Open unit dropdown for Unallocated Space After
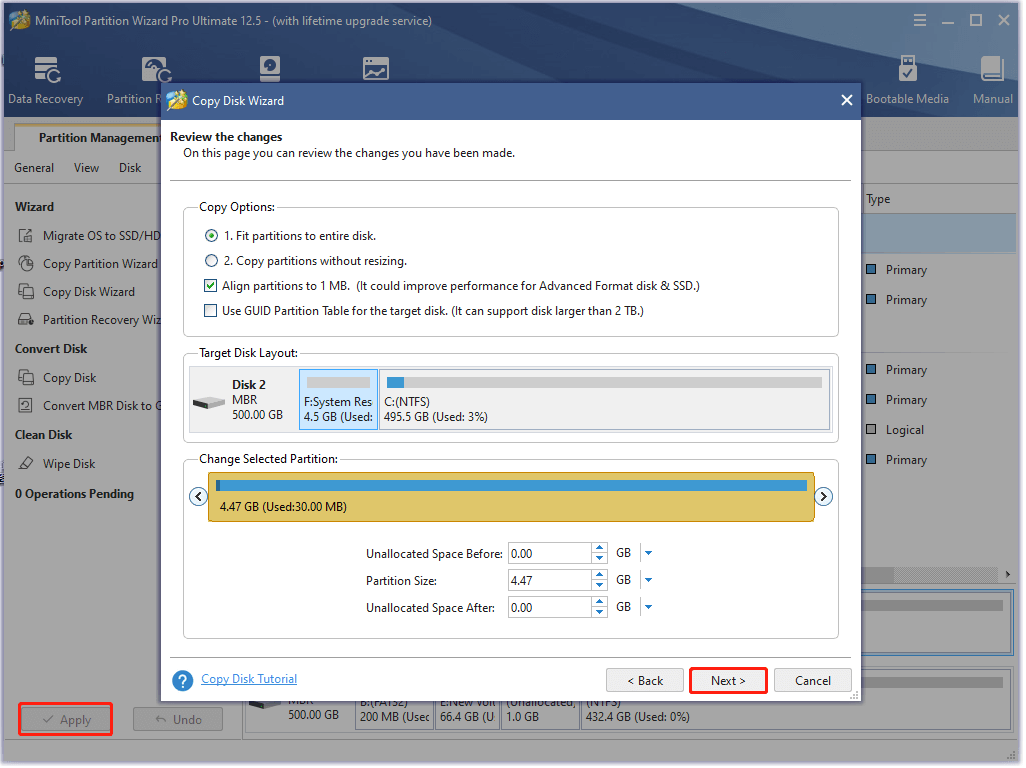The image size is (1026, 768). click(x=648, y=607)
